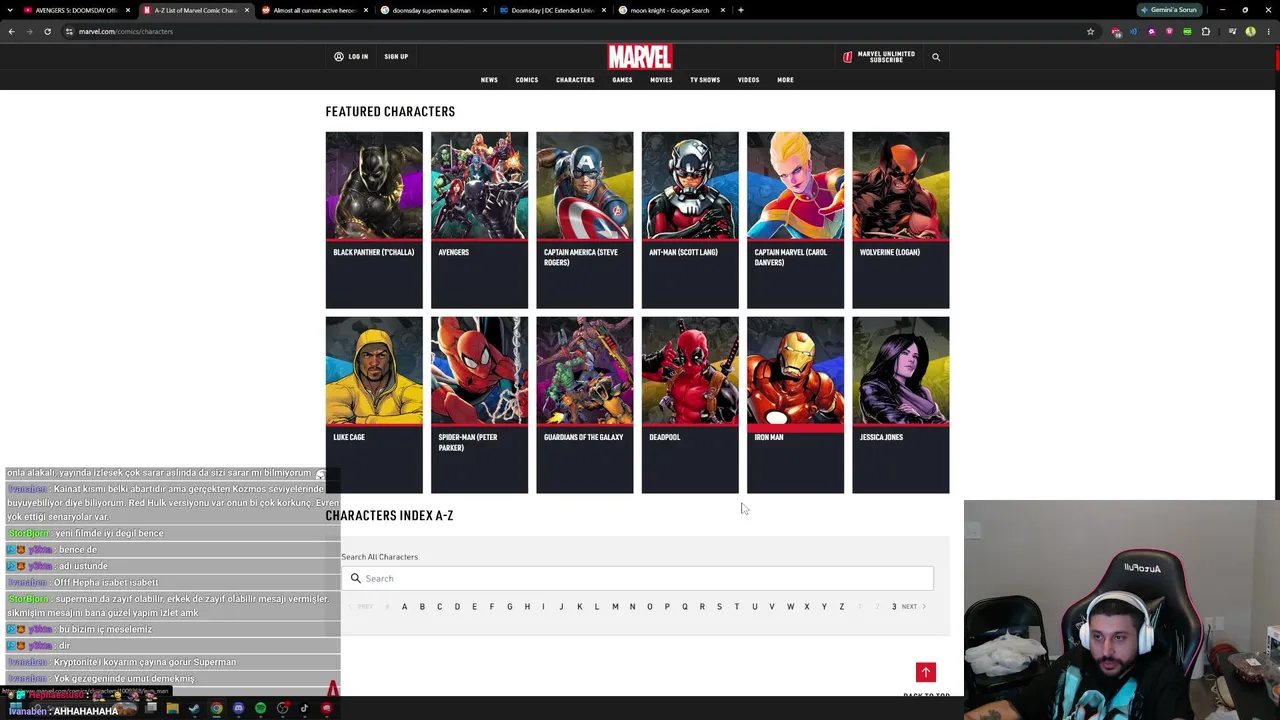Open the Black Panther (T'Challa) character card

374,220
